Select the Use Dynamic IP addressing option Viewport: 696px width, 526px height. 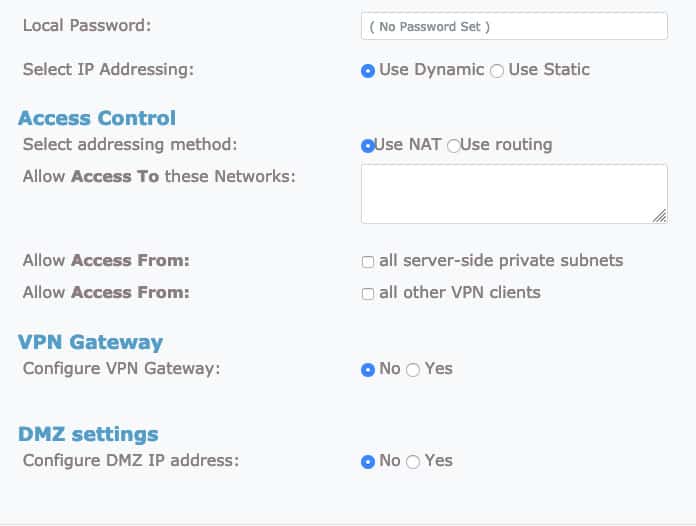click(x=368, y=71)
